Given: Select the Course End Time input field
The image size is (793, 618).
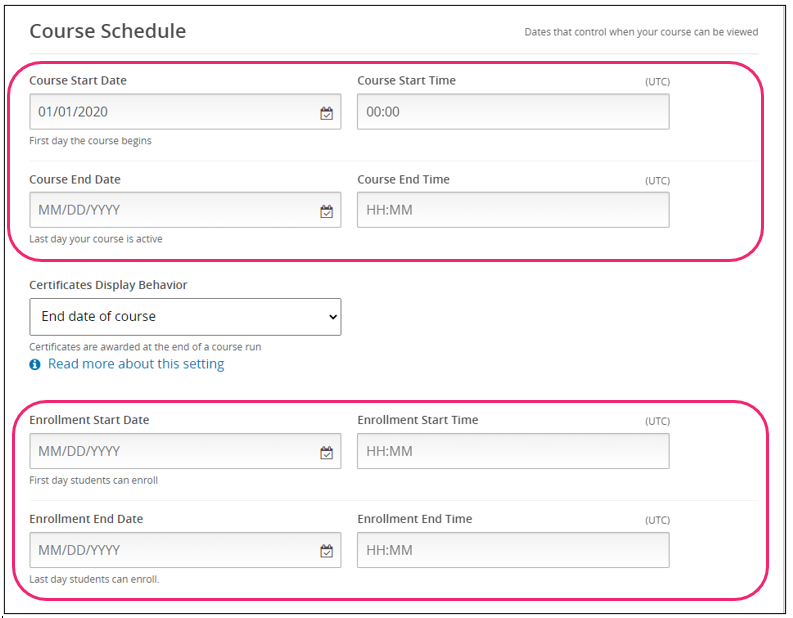Looking at the screenshot, I should click(512, 211).
